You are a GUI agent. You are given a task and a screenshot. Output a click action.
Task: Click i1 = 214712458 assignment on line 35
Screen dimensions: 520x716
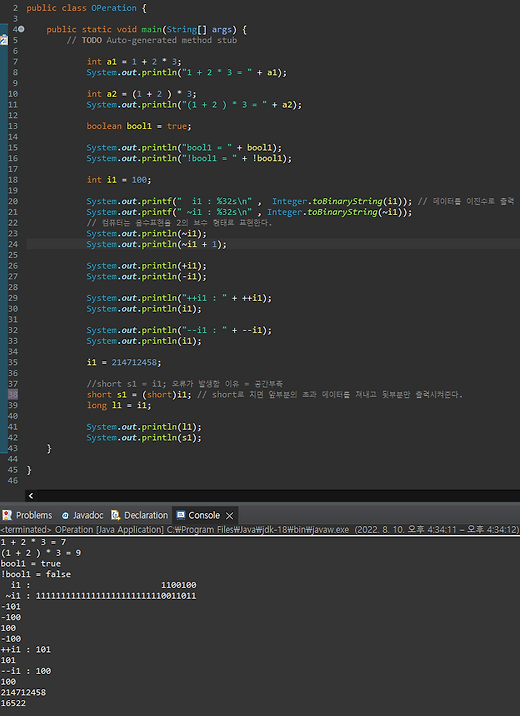click(124, 363)
